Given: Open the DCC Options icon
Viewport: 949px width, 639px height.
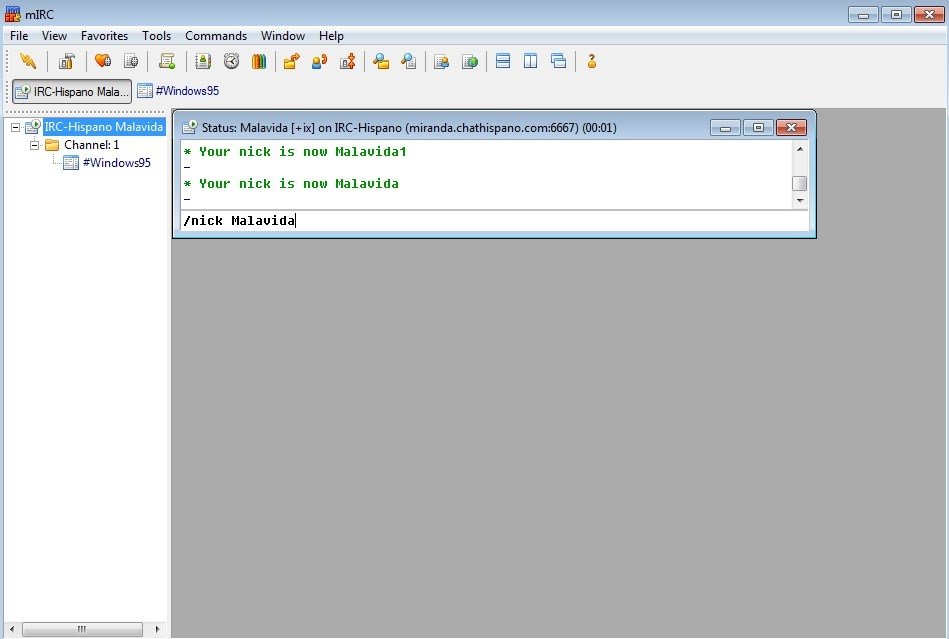Looking at the screenshot, I should (x=347, y=61).
